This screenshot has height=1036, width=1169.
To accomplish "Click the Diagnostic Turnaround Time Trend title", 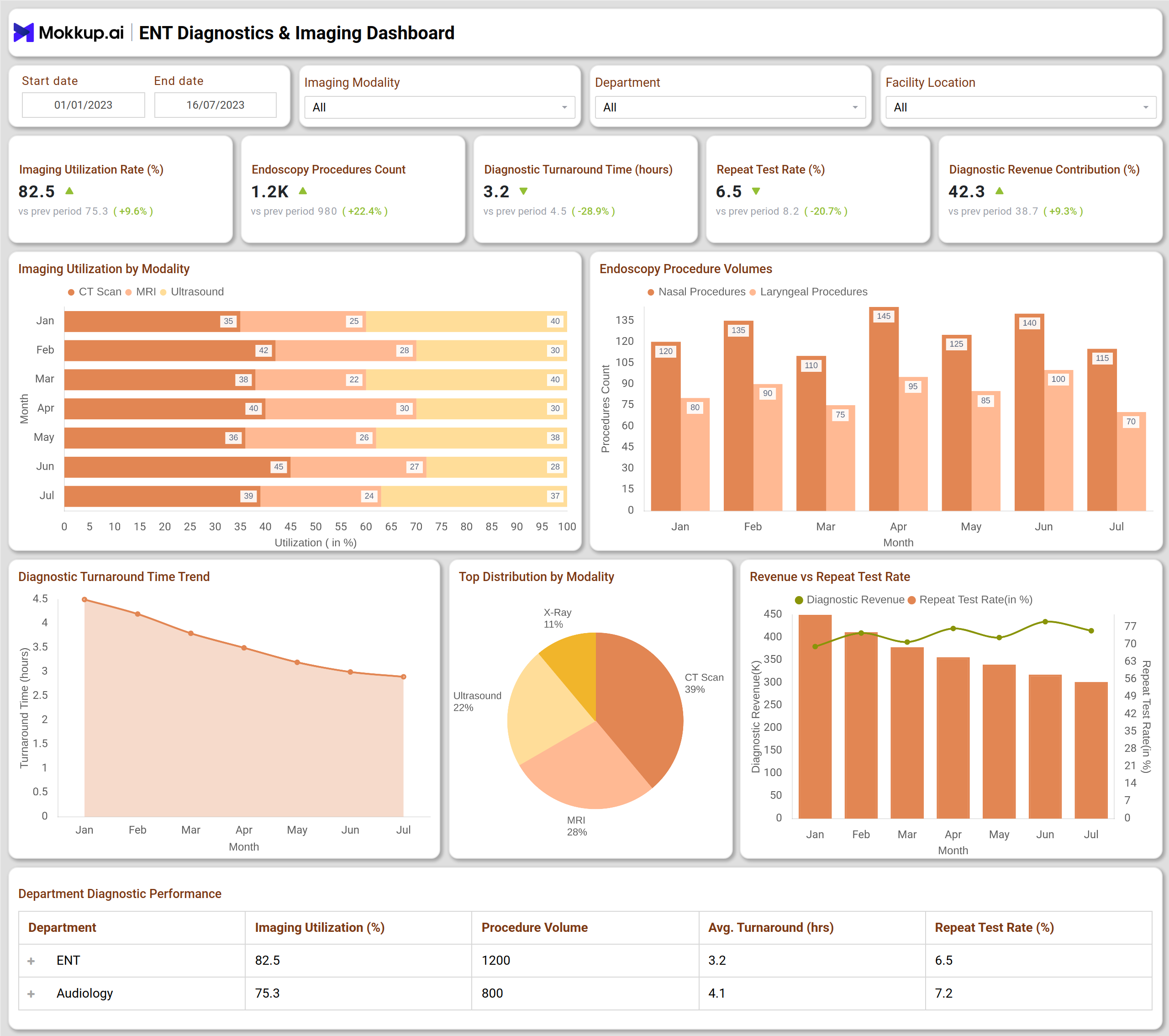I will coord(114,577).
